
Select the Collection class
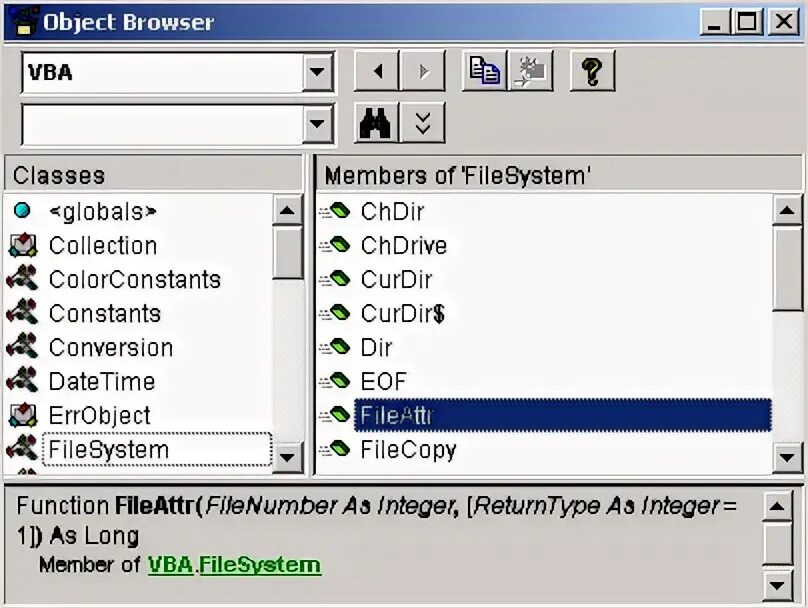[103, 246]
